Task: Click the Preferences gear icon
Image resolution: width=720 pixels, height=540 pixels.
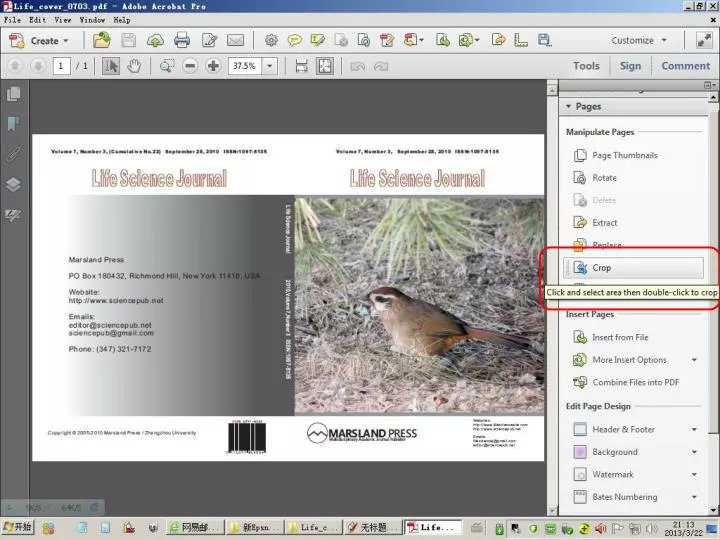Action: [x=271, y=40]
